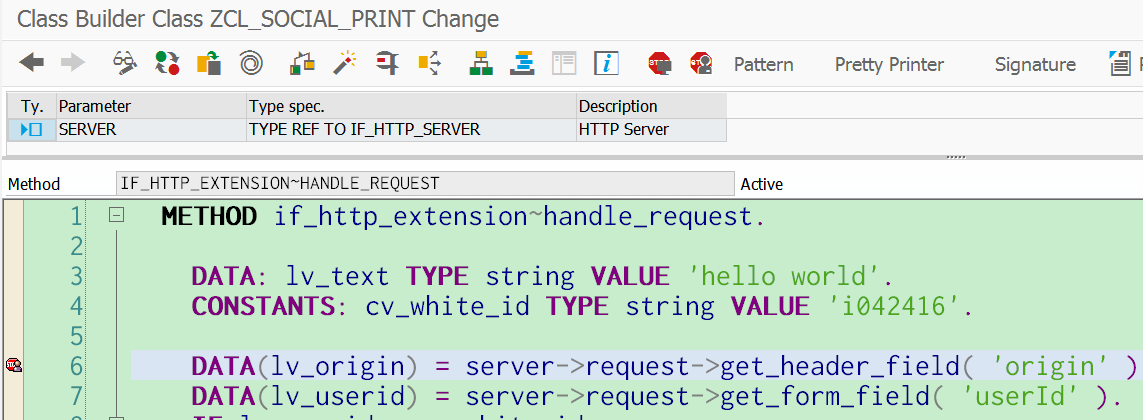Viewport: 1143px width, 420px height.
Task: Click line number 4 in the gutter
Action: coord(77,306)
